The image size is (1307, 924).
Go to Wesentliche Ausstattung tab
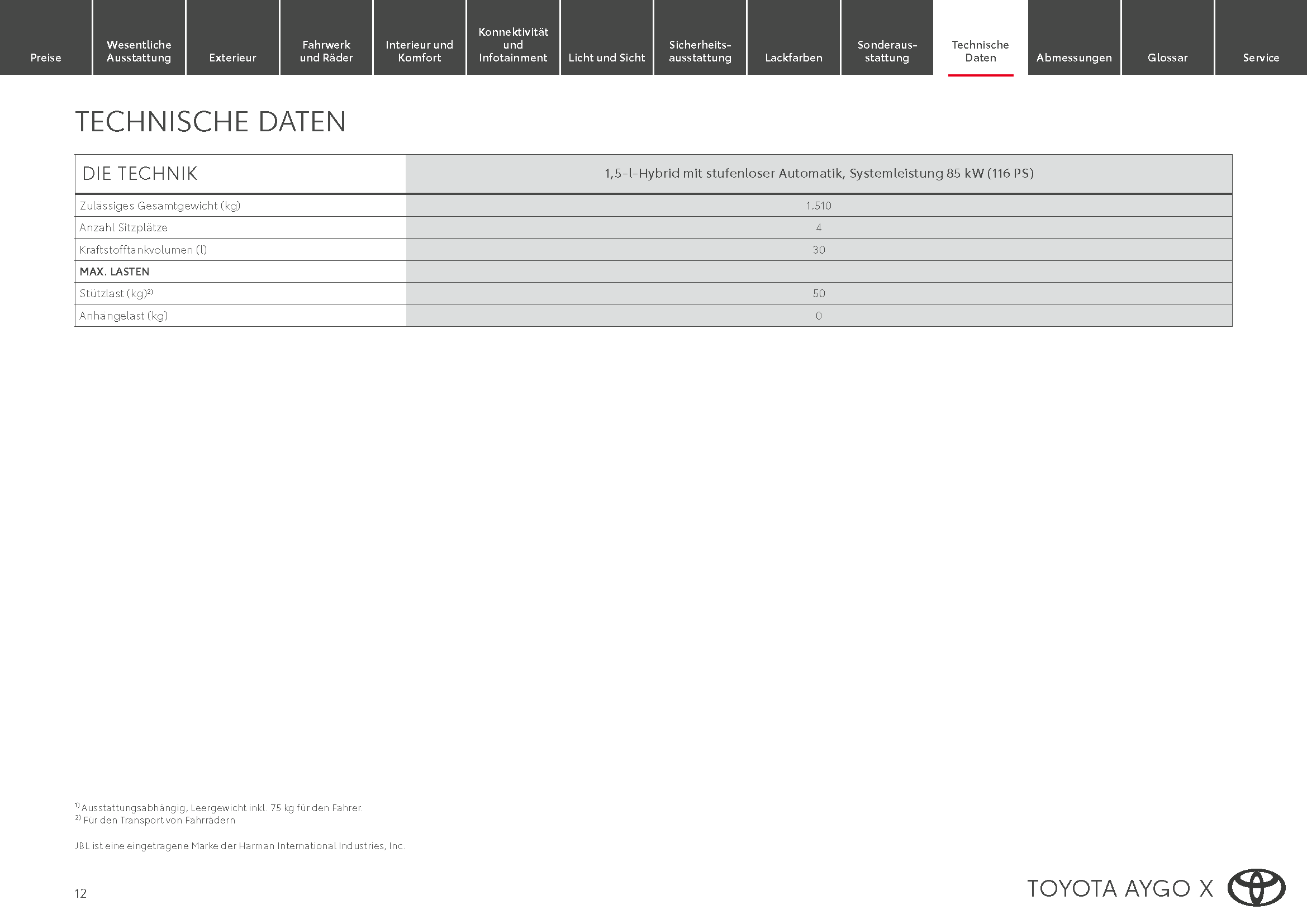139,51
